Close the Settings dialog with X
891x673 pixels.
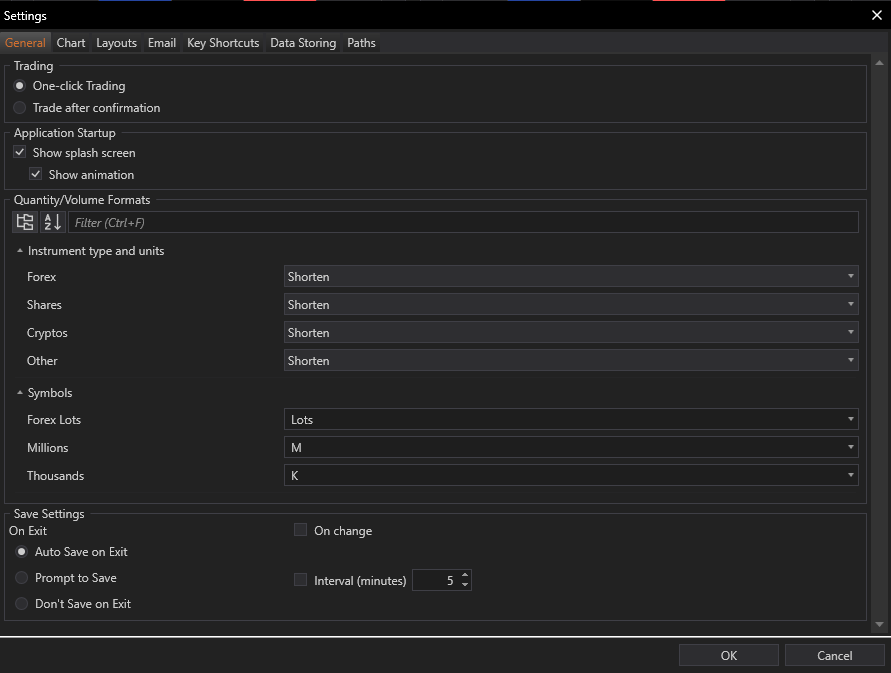877,15
